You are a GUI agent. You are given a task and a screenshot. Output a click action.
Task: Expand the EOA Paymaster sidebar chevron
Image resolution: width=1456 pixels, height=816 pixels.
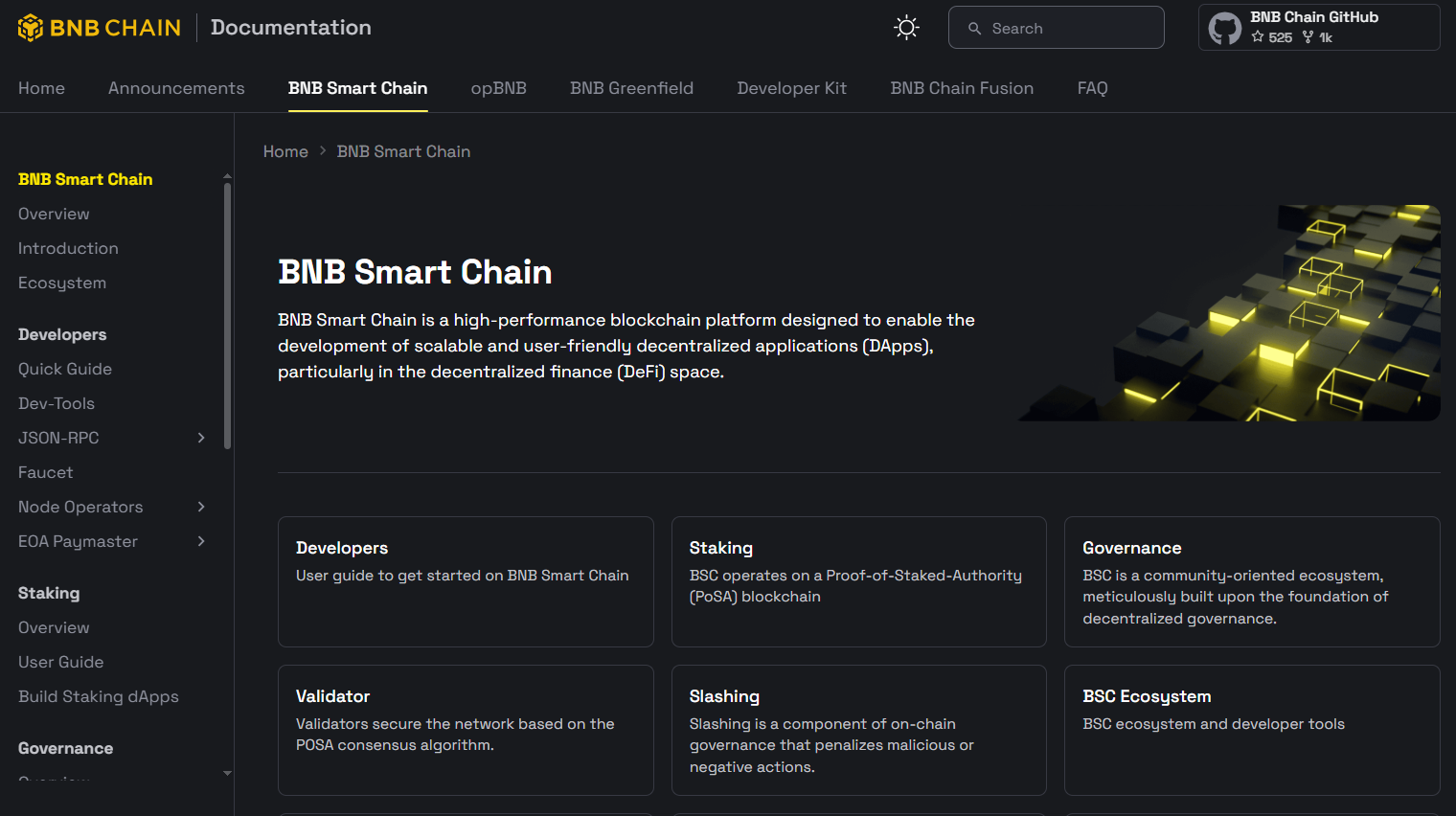click(201, 541)
